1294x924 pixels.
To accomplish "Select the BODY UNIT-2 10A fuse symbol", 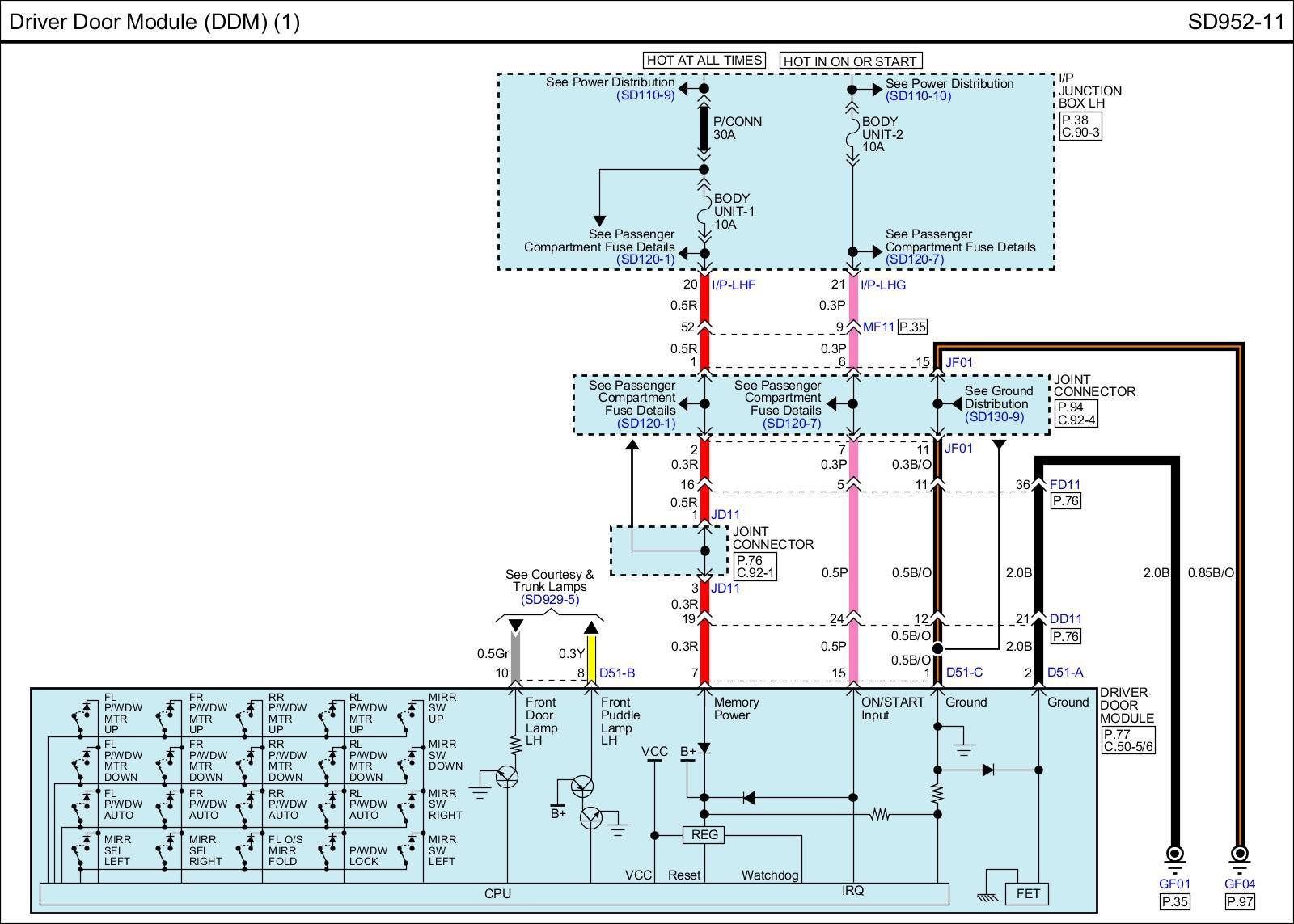I will click(852, 134).
